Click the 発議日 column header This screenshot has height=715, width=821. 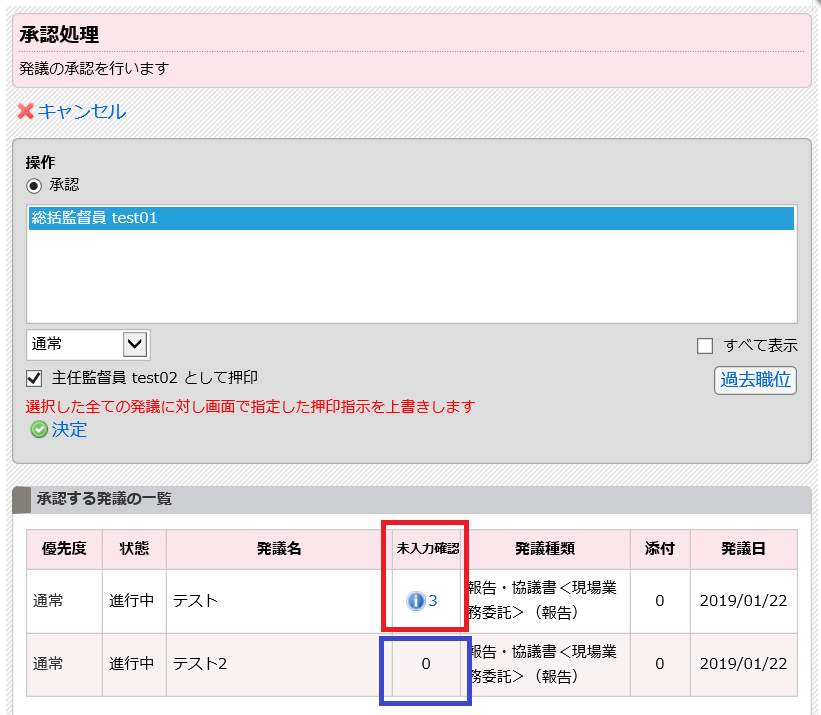coord(743,549)
